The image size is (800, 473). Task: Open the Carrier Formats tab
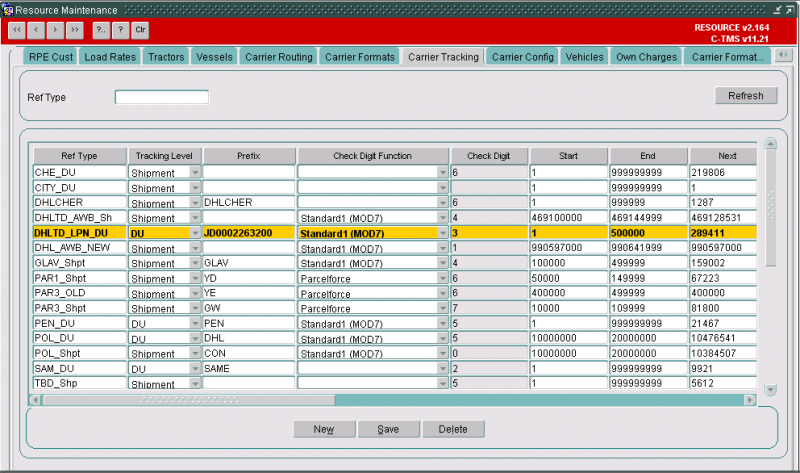[x=360, y=57]
